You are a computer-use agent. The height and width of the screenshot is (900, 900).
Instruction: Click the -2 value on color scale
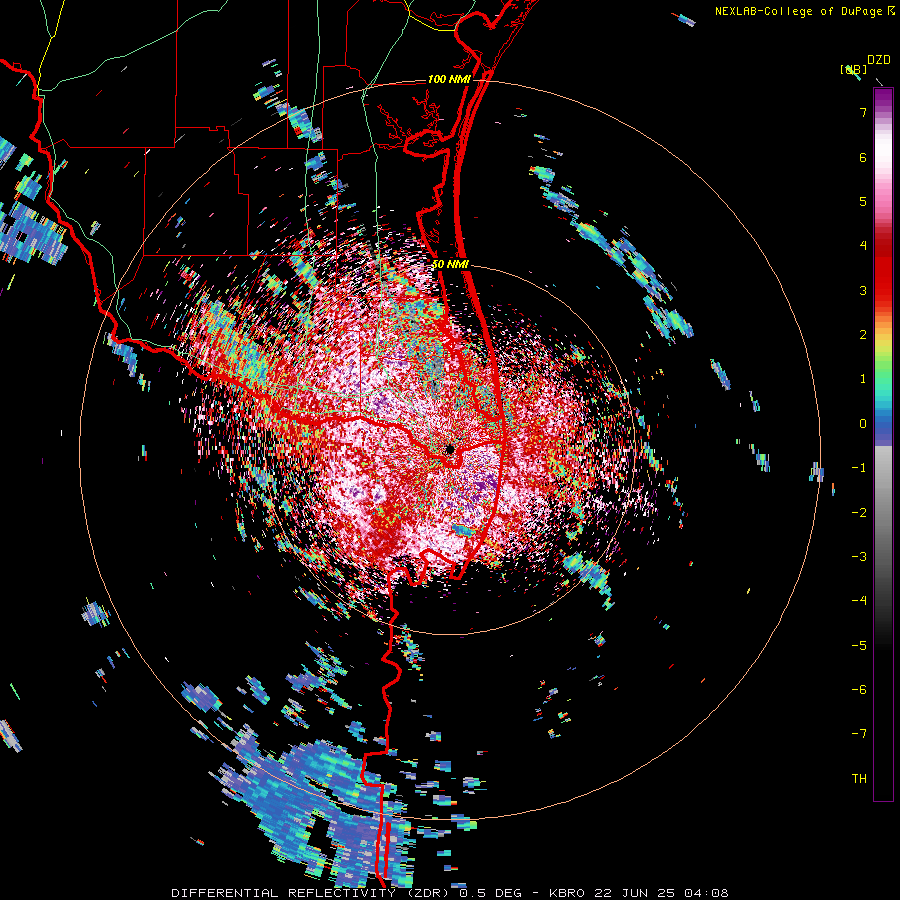(859, 512)
